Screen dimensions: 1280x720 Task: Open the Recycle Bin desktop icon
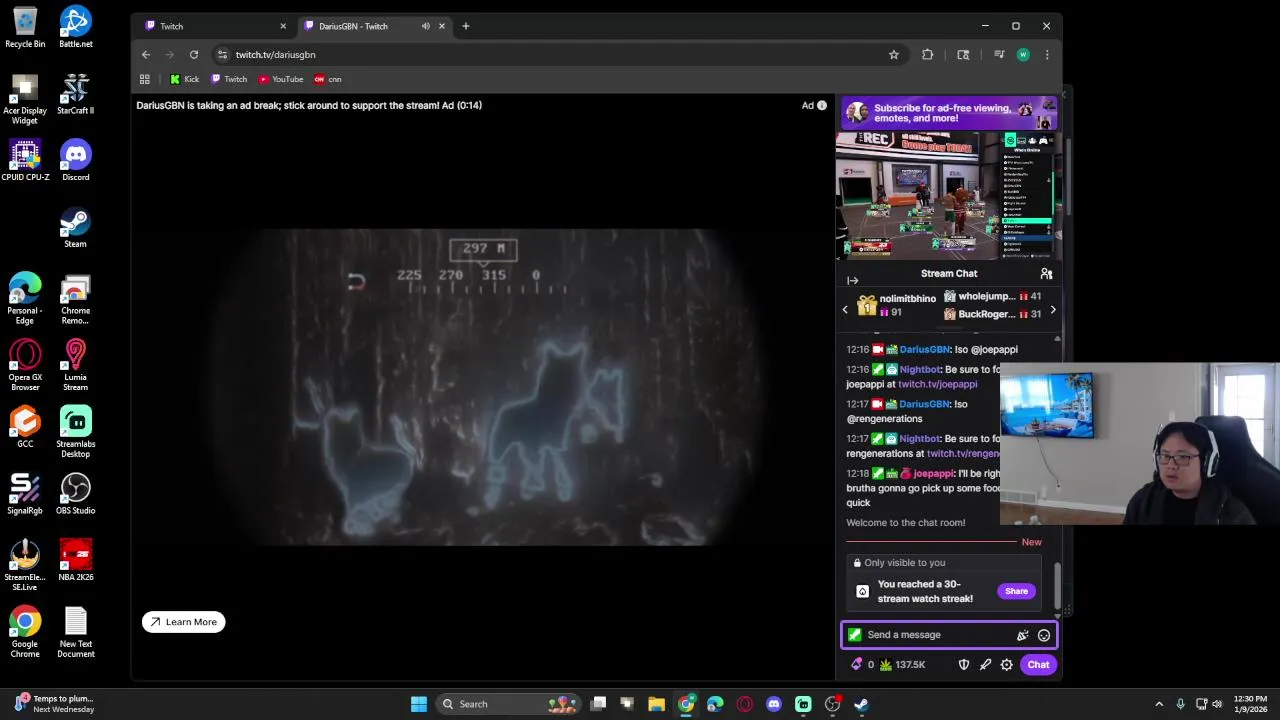pyautogui.click(x=25, y=27)
